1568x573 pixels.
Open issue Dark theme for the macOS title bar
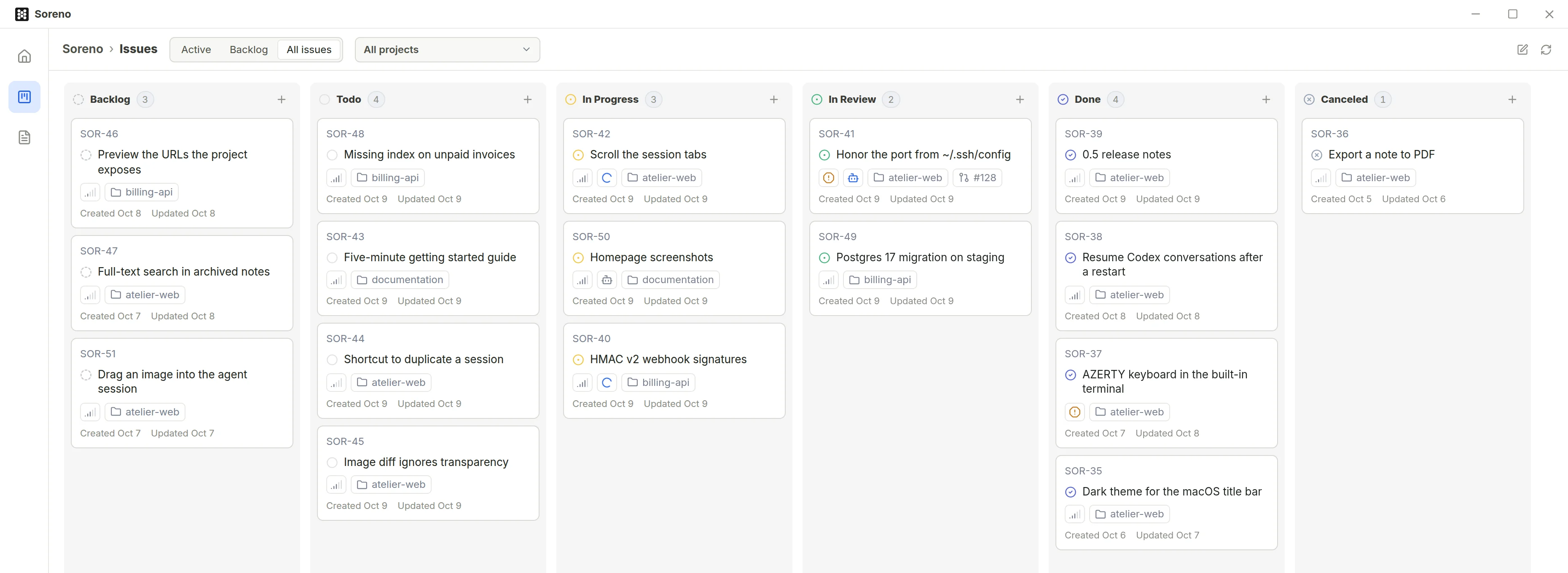tap(1172, 492)
